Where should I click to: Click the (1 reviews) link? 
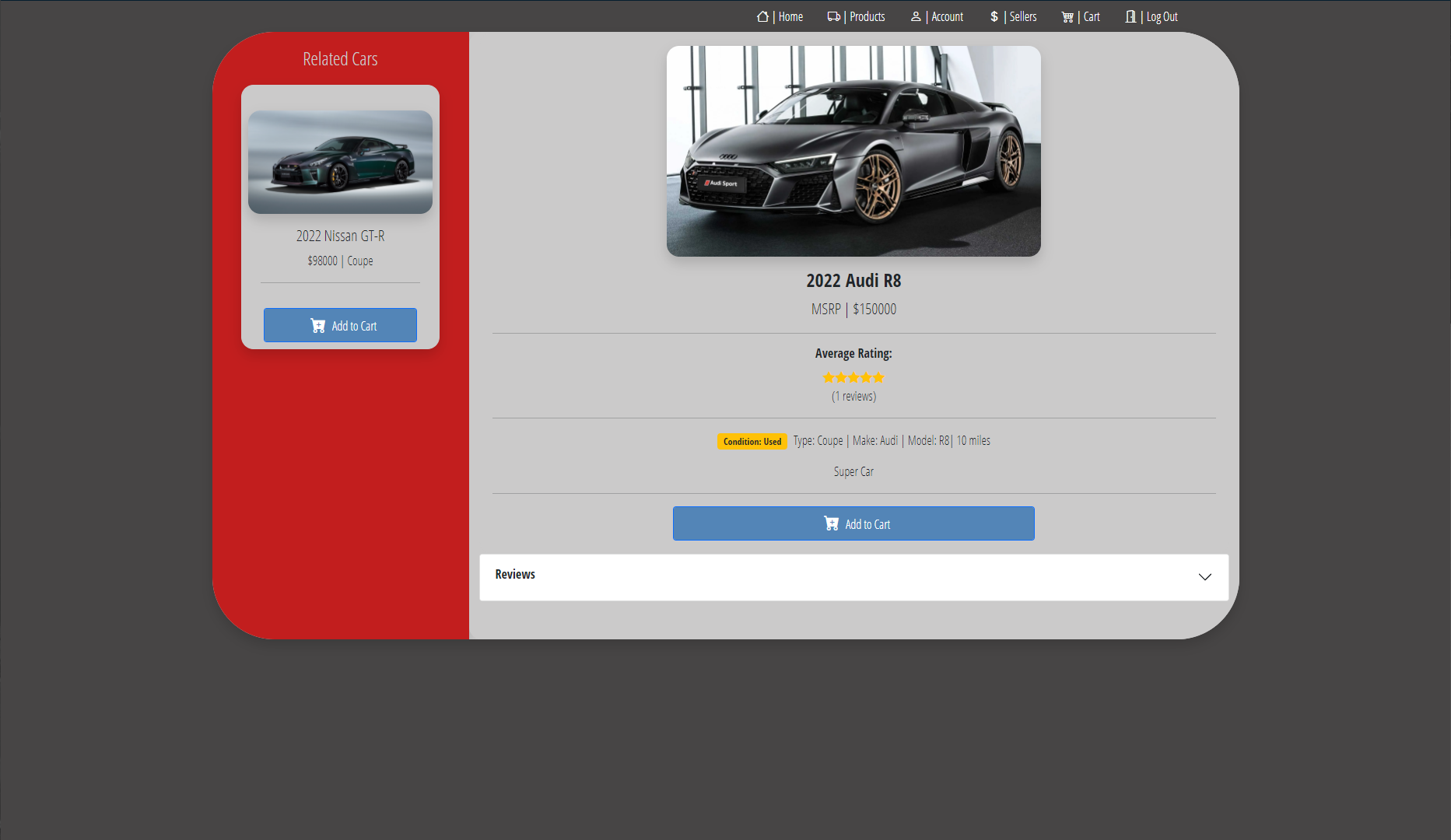tap(853, 396)
